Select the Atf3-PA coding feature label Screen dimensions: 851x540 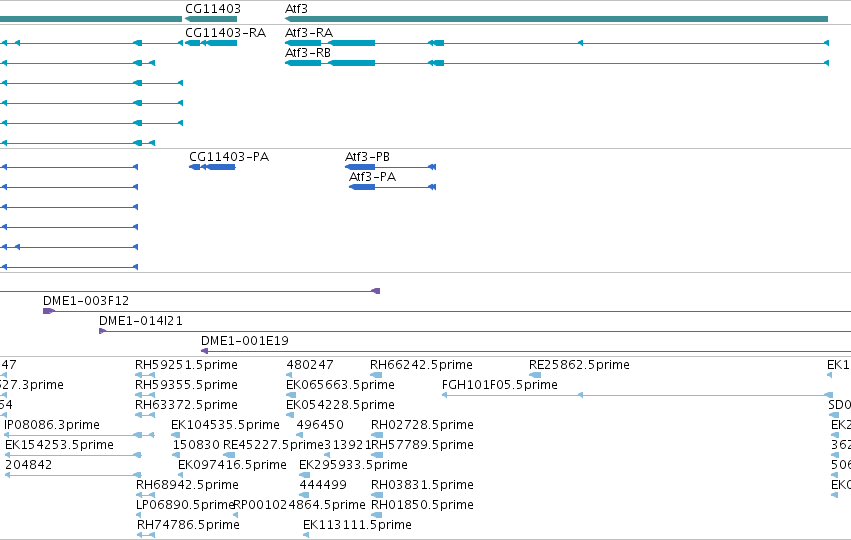pyautogui.click(x=372, y=177)
